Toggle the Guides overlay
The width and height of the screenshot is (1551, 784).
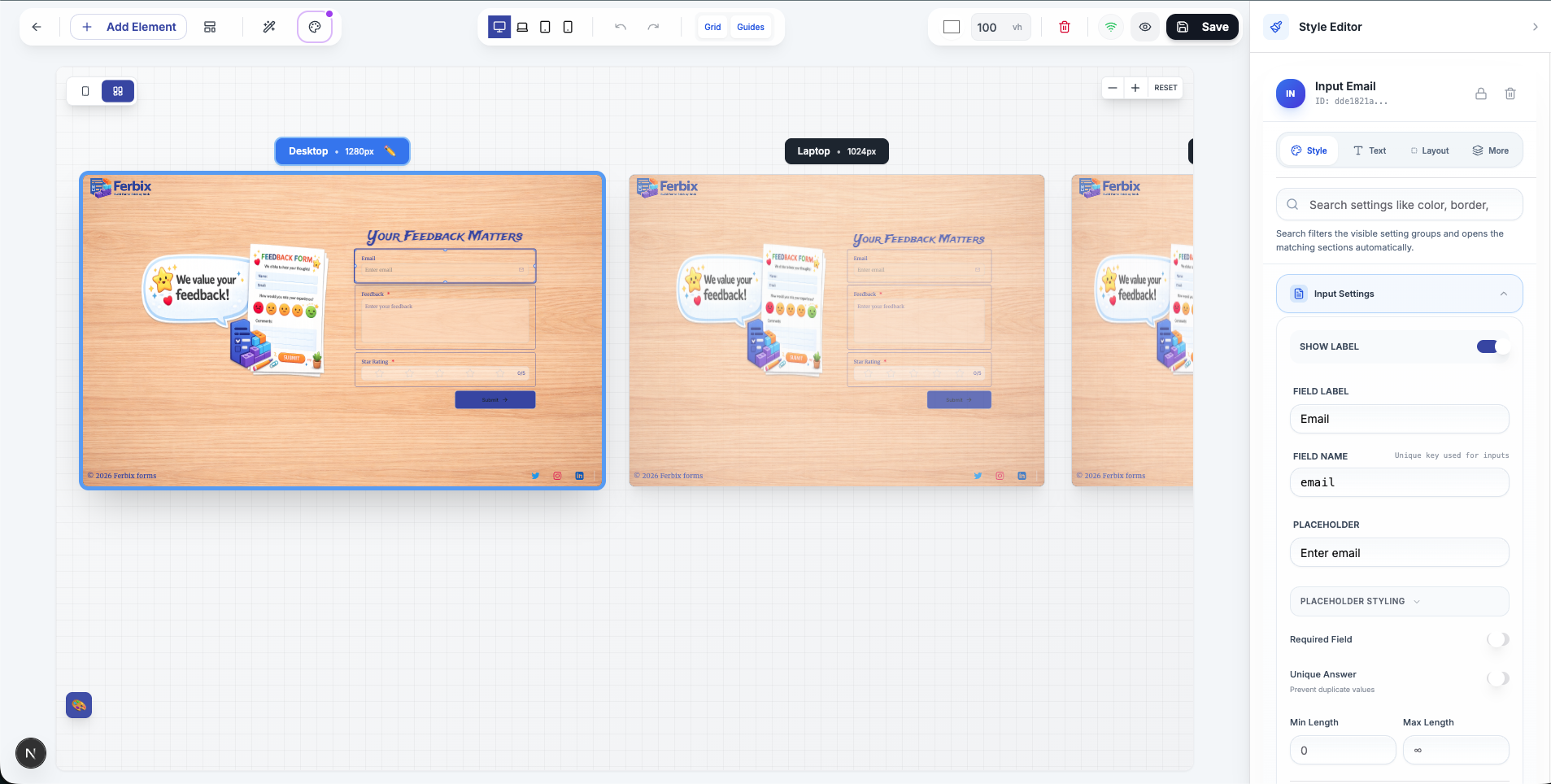pos(751,27)
